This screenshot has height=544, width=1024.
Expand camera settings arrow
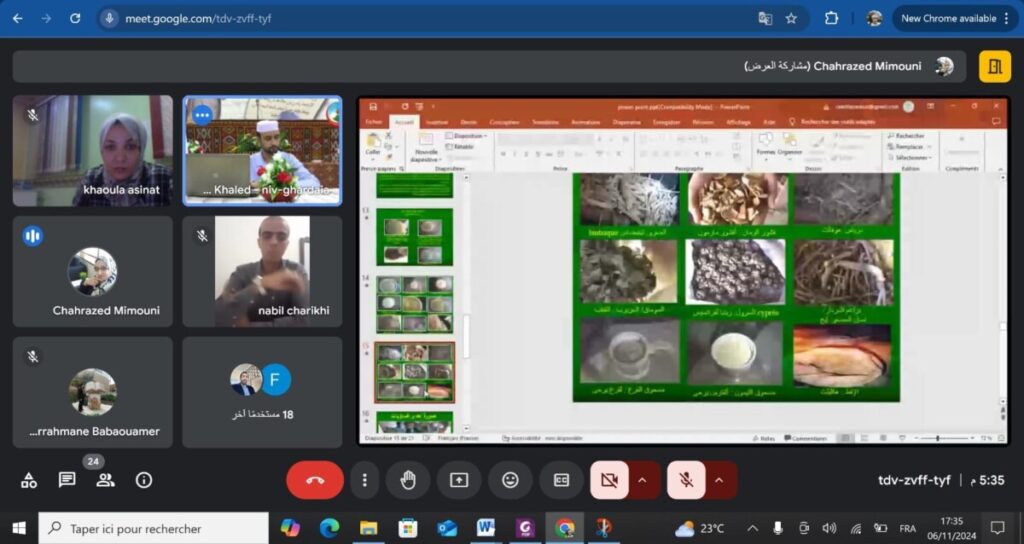(642, 480)
